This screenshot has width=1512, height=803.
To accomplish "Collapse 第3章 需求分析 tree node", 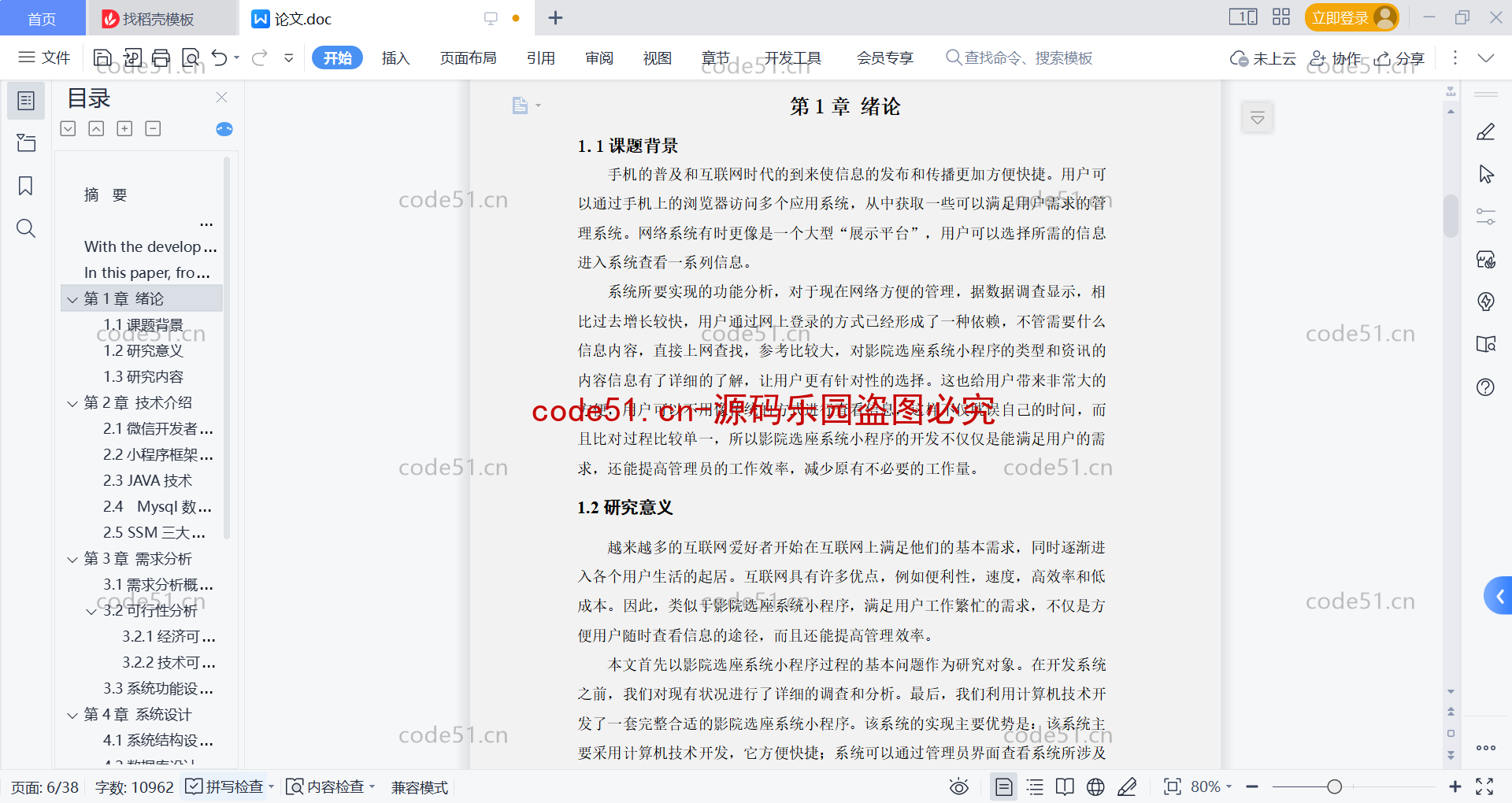I will [72, 559].
